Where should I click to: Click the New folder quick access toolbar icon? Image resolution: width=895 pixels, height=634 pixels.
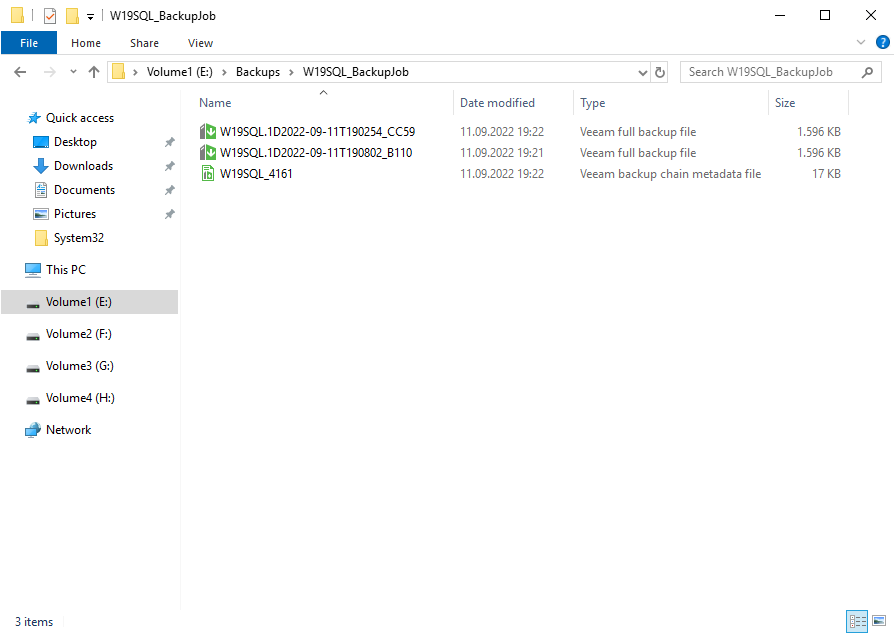coord(72,16)
